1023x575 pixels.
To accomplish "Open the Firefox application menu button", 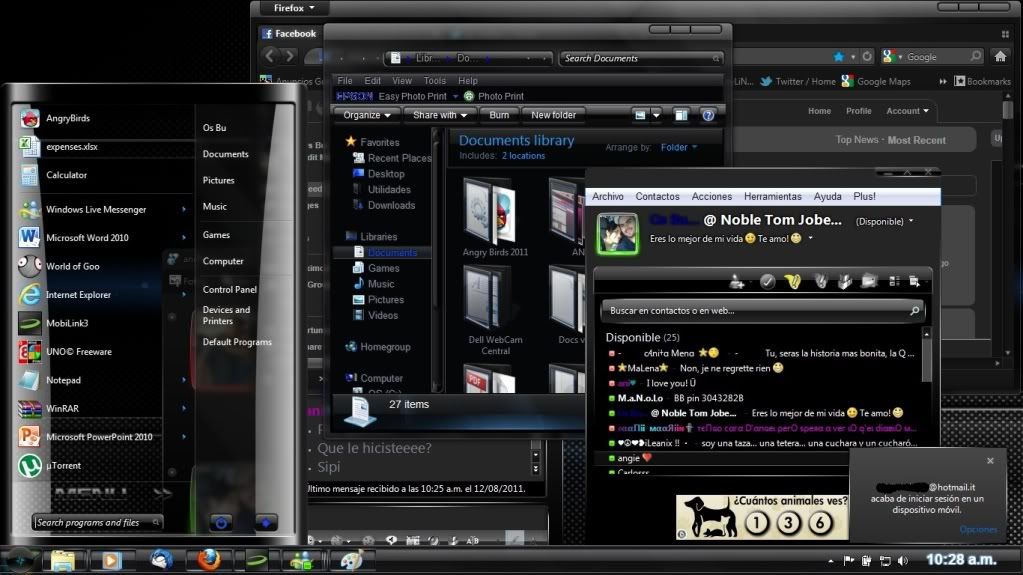I will click(x=294, y=8).
